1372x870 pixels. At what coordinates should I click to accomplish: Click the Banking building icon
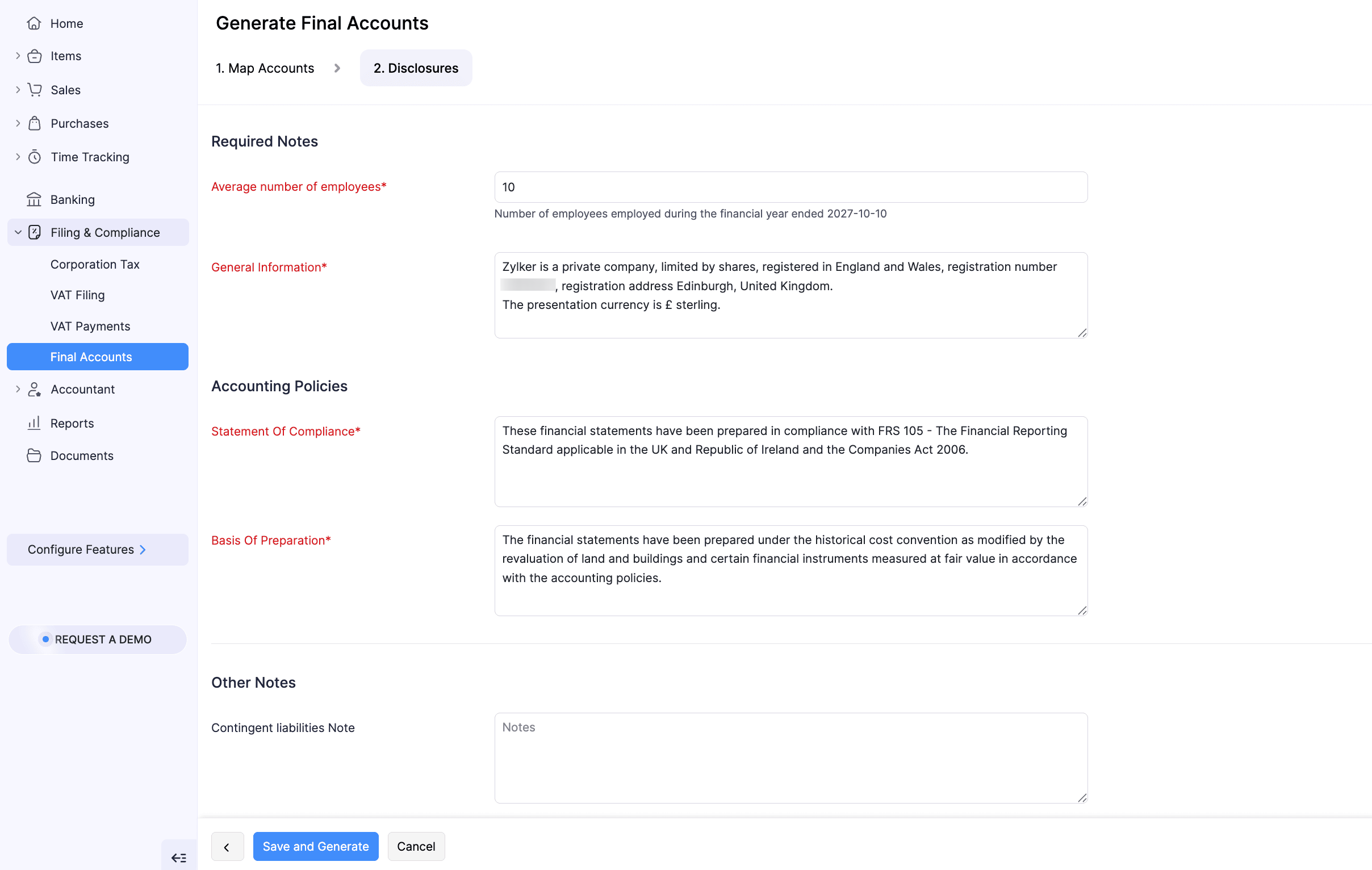click(x=34, y=199)
